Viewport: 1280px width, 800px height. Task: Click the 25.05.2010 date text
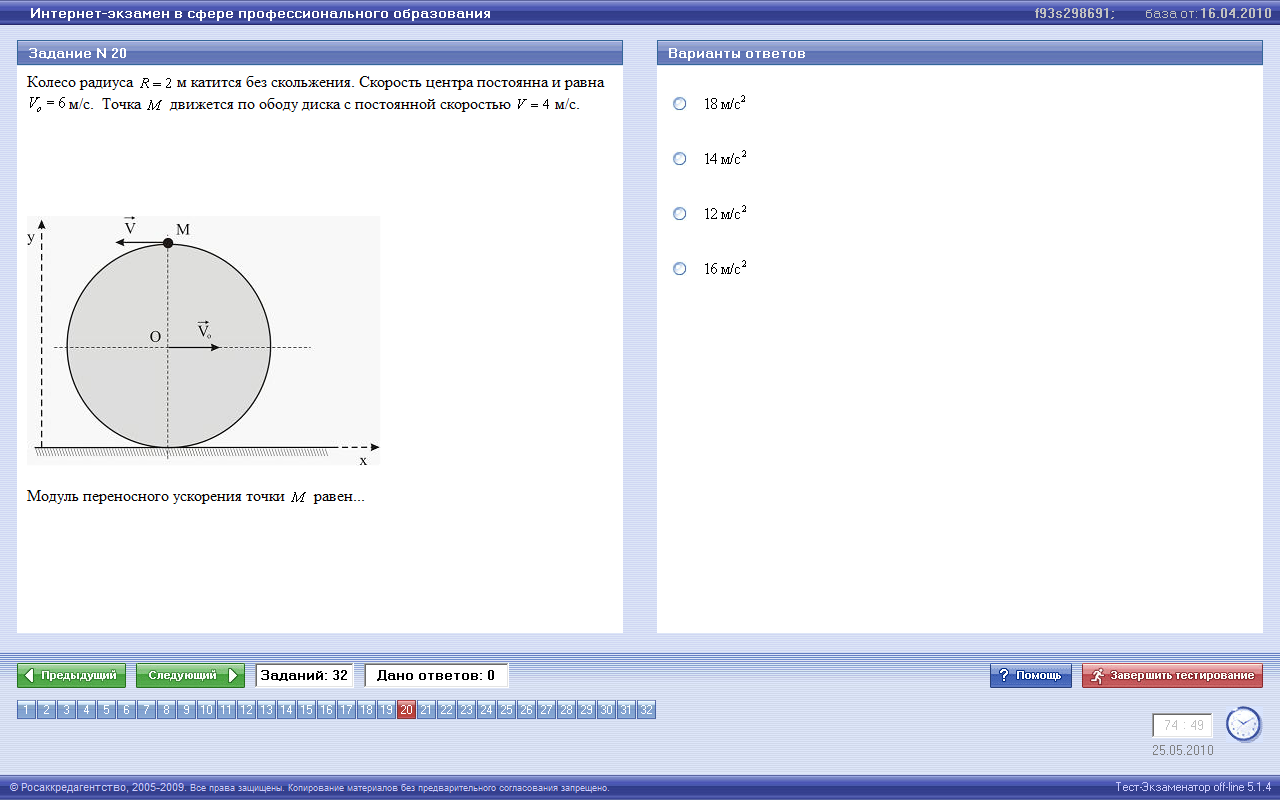click(x=1183, y=749)
